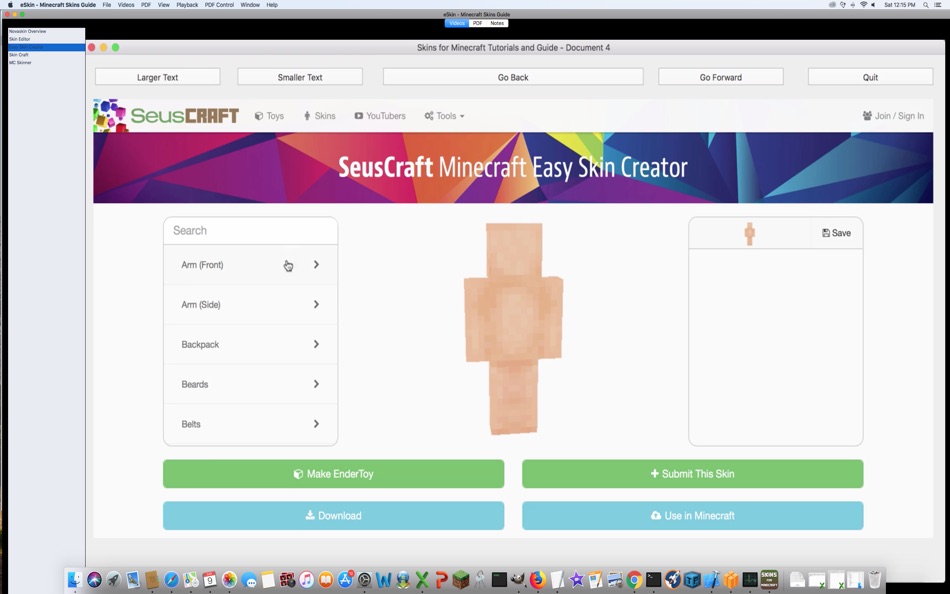Viewport: 950px width, 594px height.
Task: Open the Window menu
Action: click(250, 5)
